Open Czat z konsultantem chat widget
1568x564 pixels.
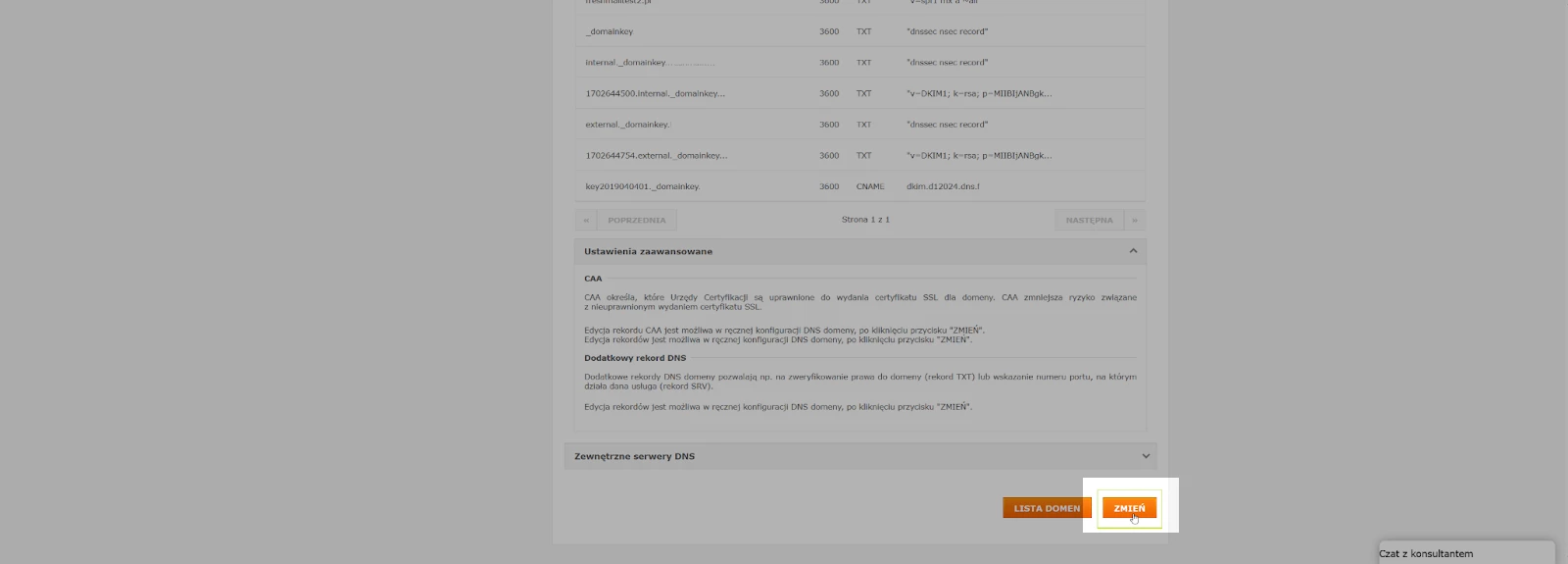[1426, 553]
